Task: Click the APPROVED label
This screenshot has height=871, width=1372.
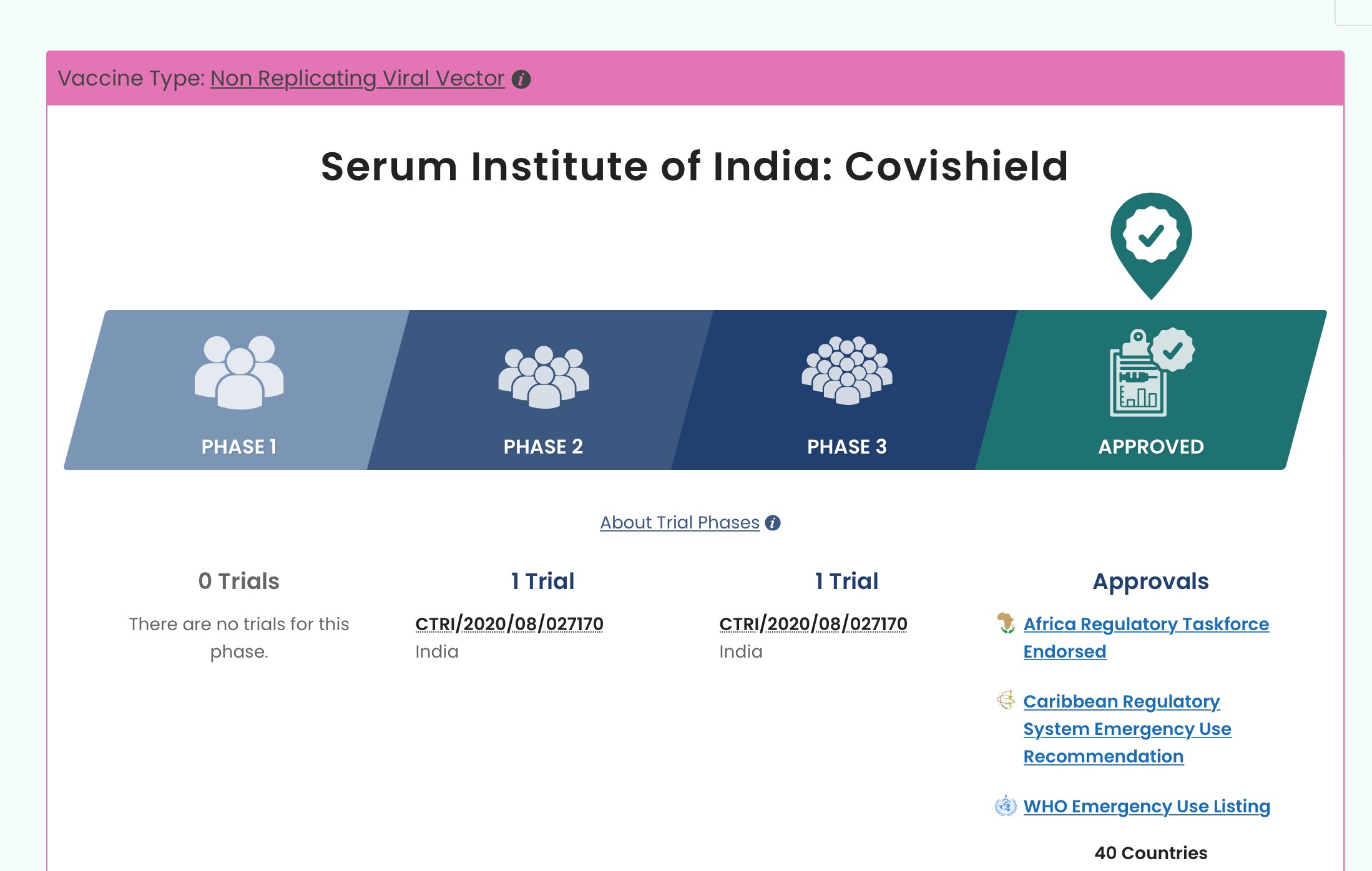Action: [1151, 447]
